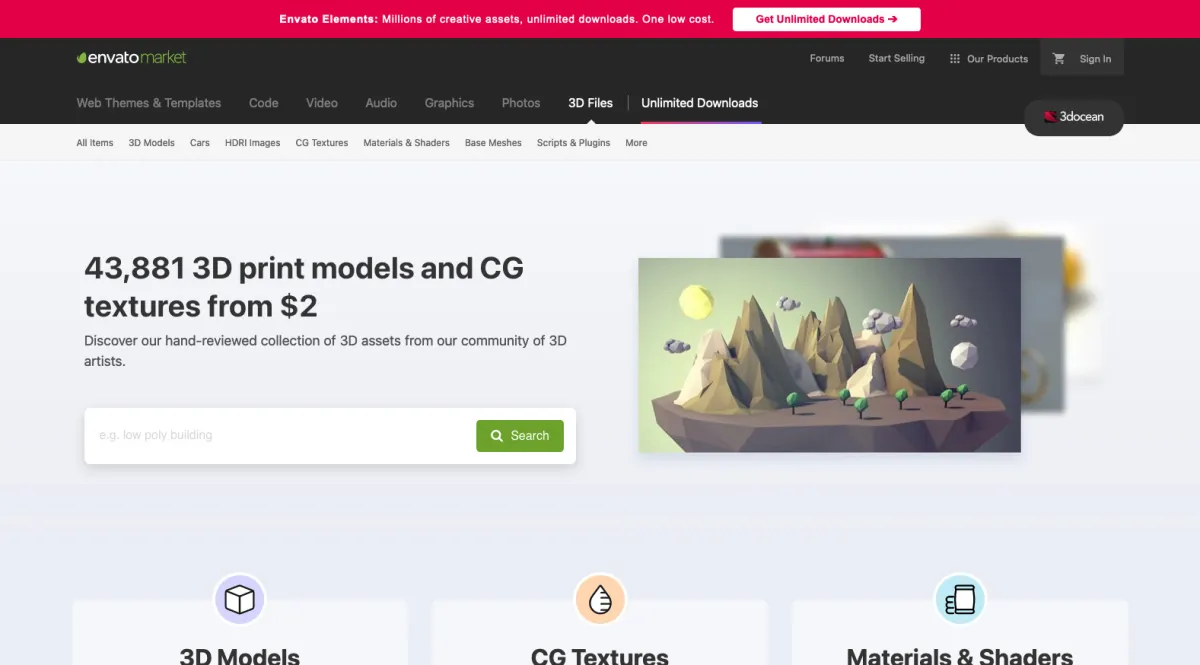Image resolution: width=1200 pixels, height=665 pixels.
Task: Open the HDRI Images category
Action: tap(252, 143)
